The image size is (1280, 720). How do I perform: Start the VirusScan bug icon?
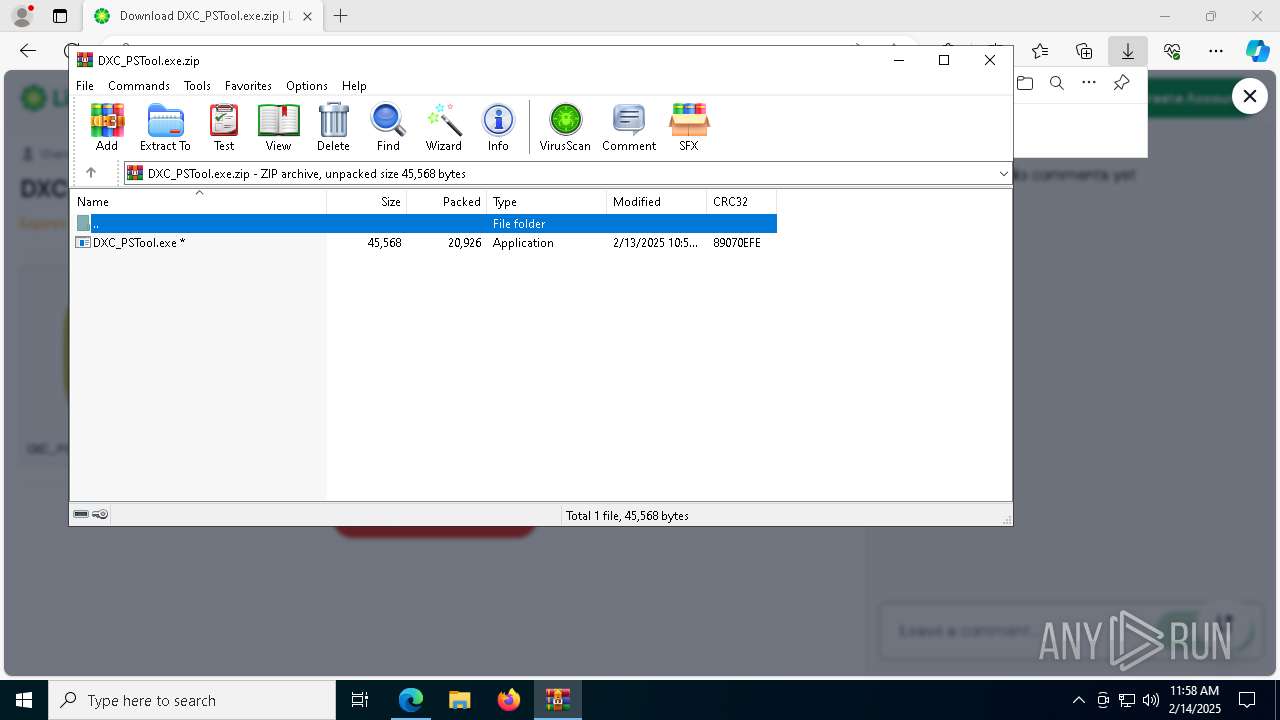(x=565, y=127)
